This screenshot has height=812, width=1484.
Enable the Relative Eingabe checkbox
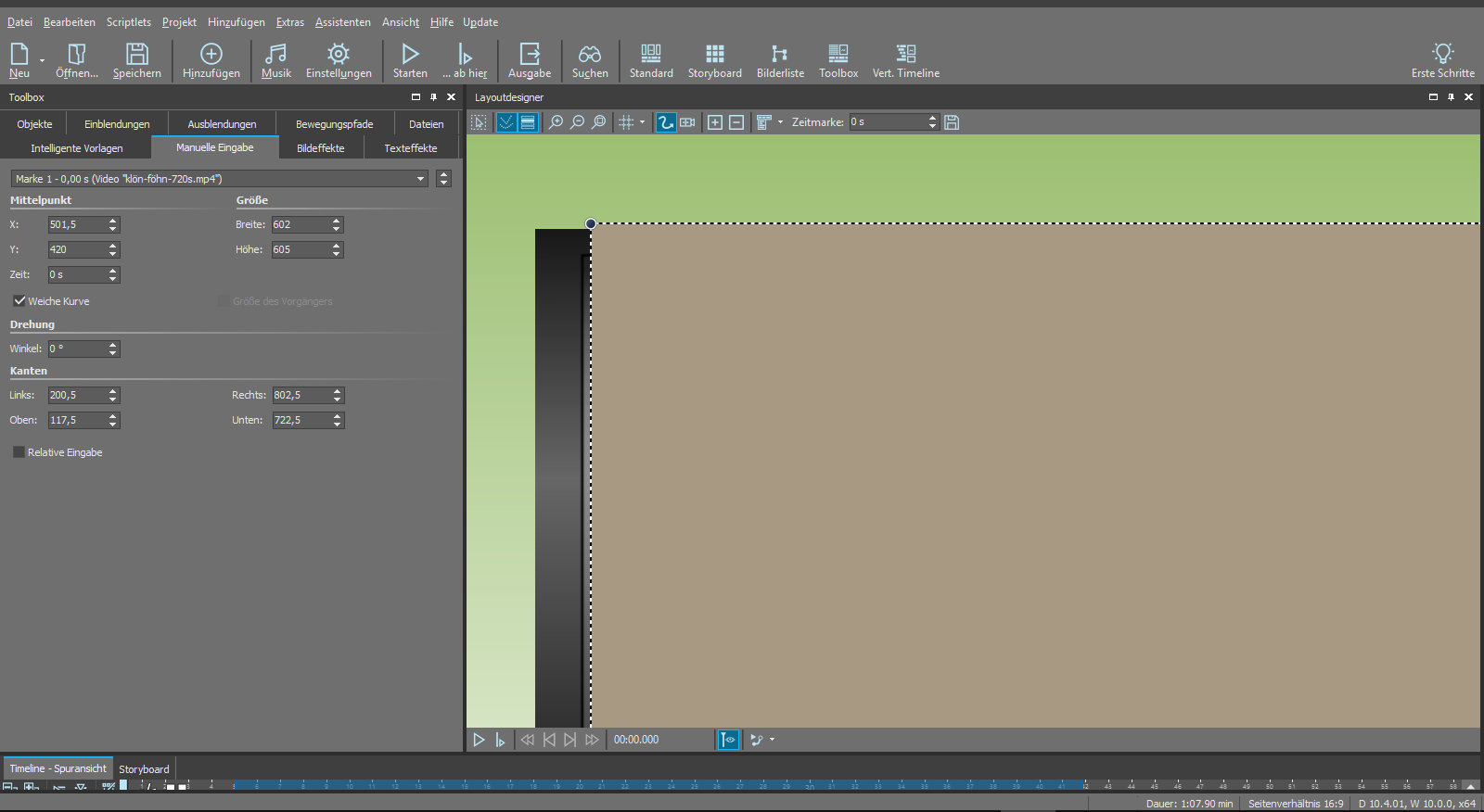[x=19, y=452]
